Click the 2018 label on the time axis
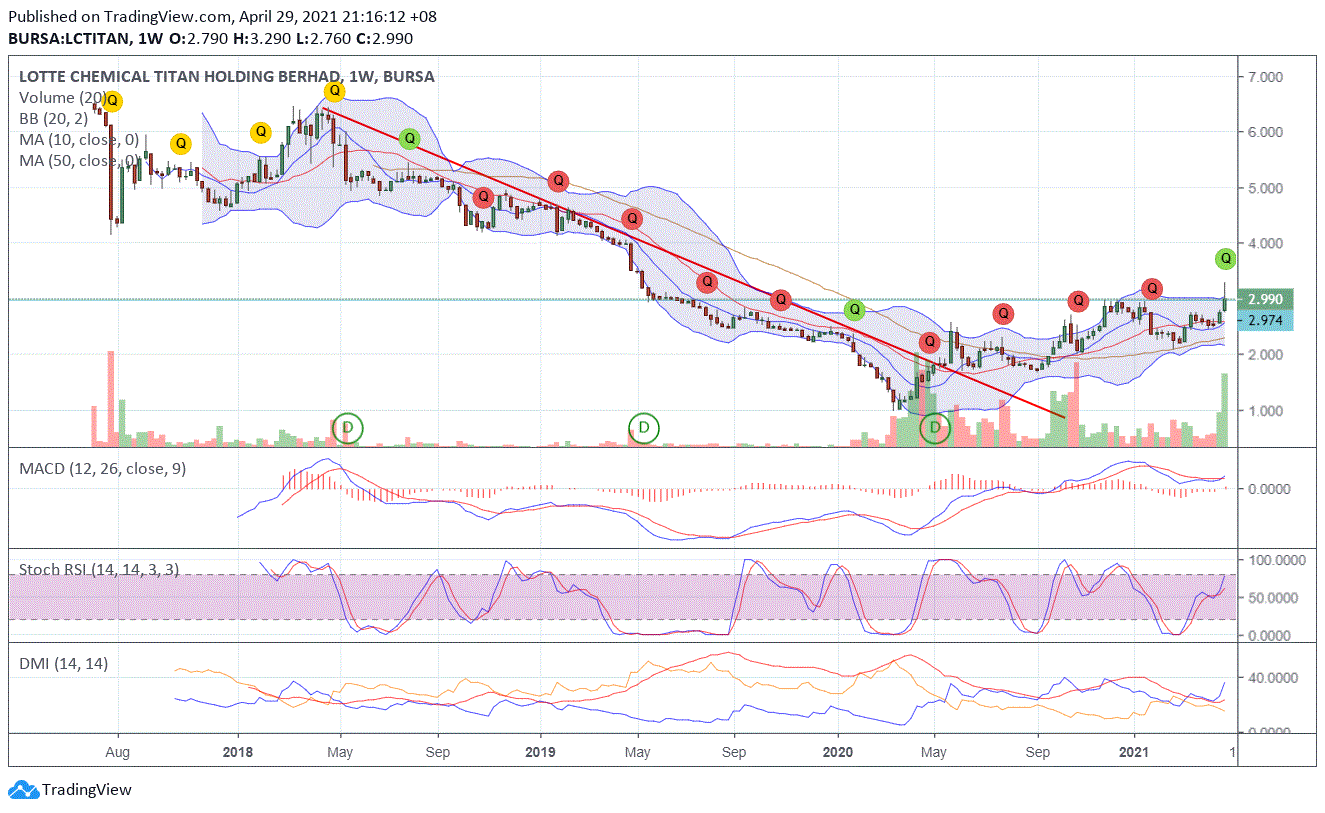Viewport: 1325px width, 813px height. pos(237,751)
